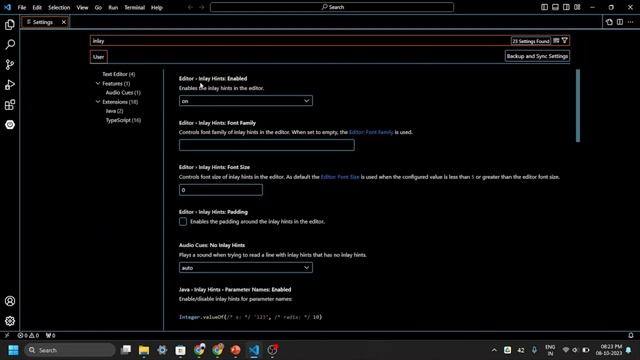Open the View menu
Screen dimensions: 640x360
click(x=82, y=7)
